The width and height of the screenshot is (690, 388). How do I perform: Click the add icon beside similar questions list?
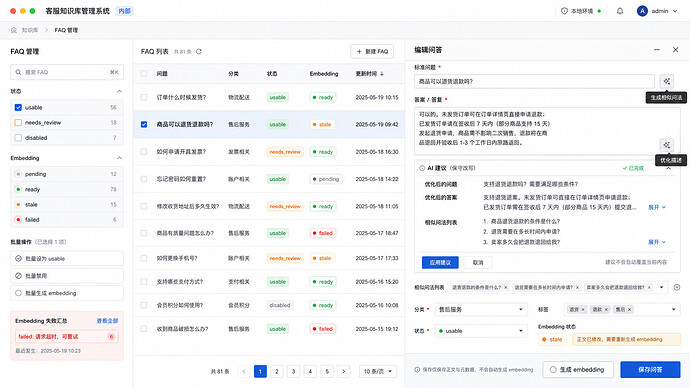pos(677,287)
